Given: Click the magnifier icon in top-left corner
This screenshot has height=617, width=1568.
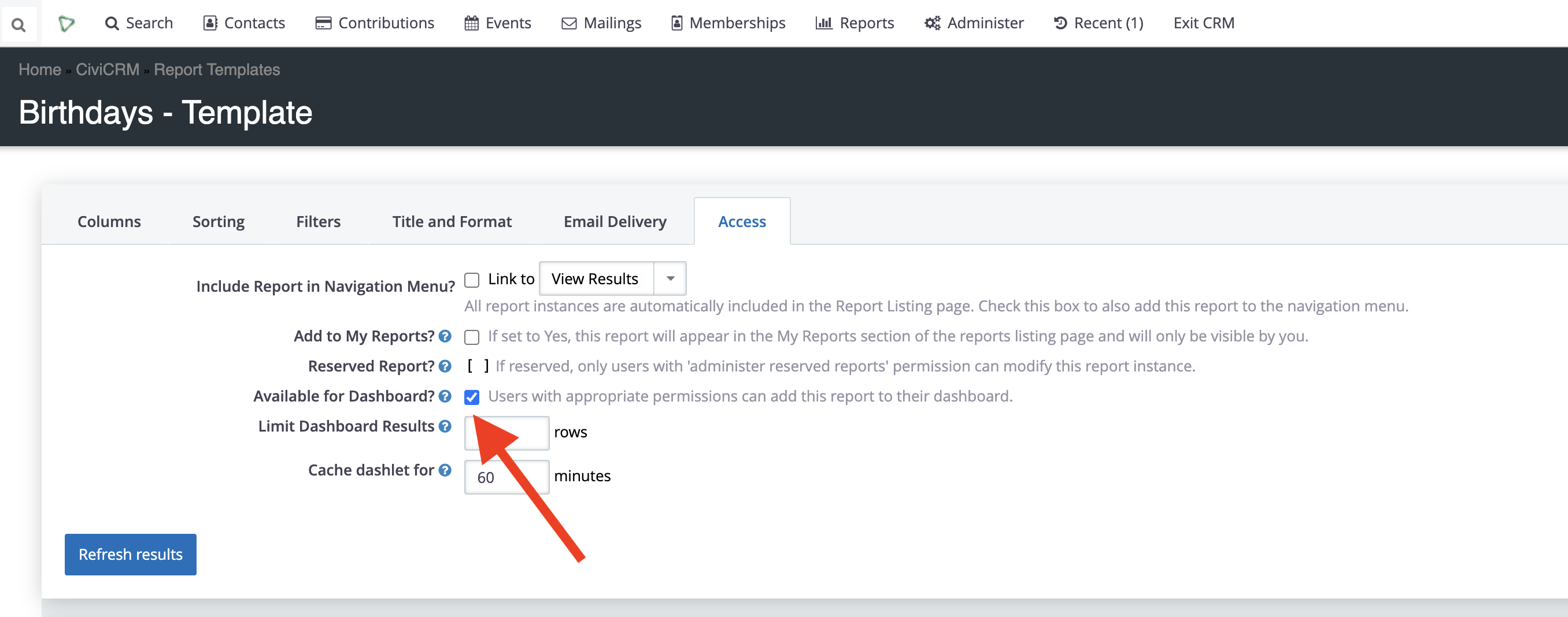Looking at the screenshot, I should point(19,24).
